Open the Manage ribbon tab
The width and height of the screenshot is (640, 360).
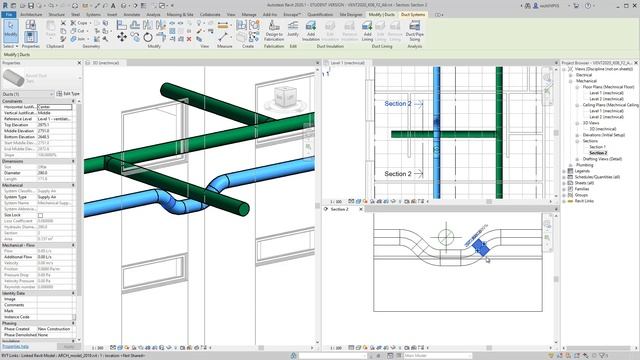[249, 14]
